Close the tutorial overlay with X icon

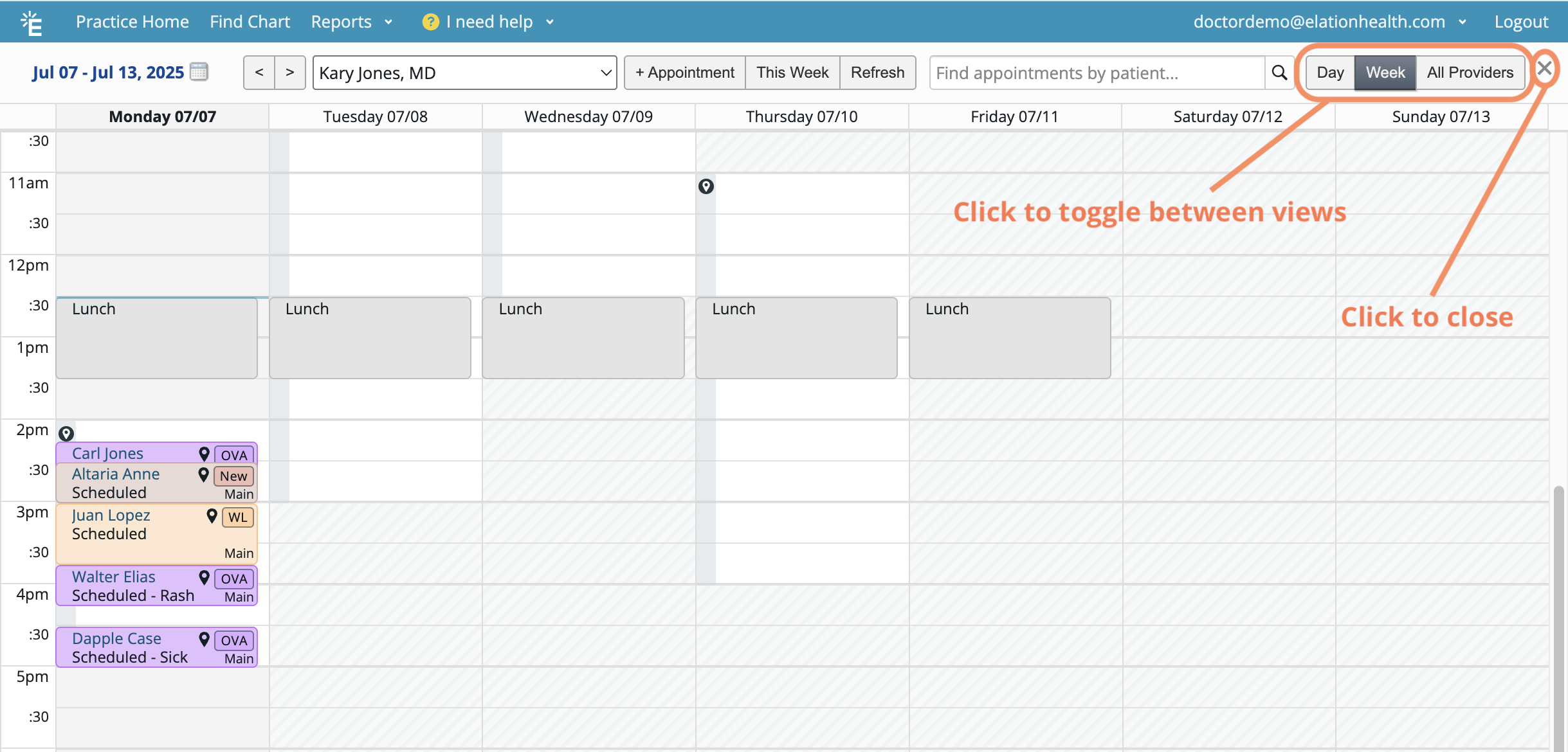[x=1545, y=67]
